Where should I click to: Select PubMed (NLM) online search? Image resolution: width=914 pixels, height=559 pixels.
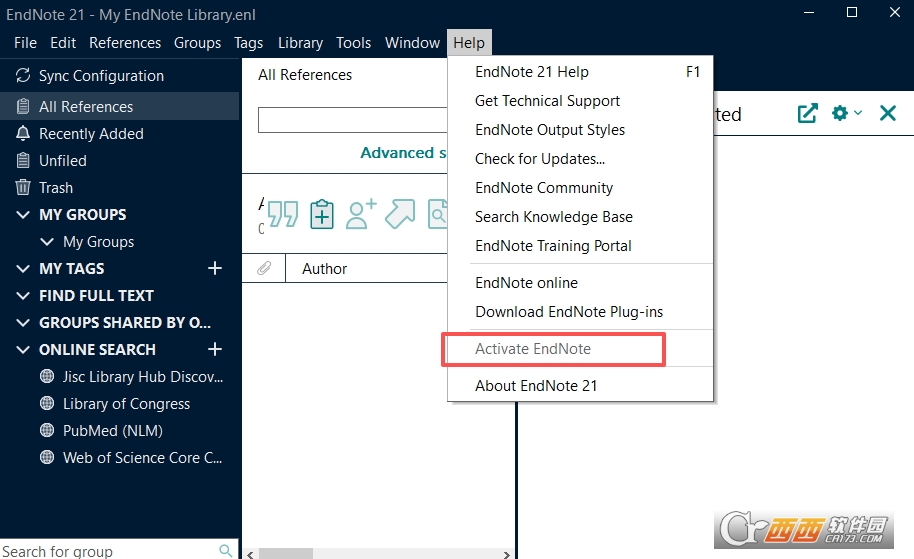click(x=113, y=431)
